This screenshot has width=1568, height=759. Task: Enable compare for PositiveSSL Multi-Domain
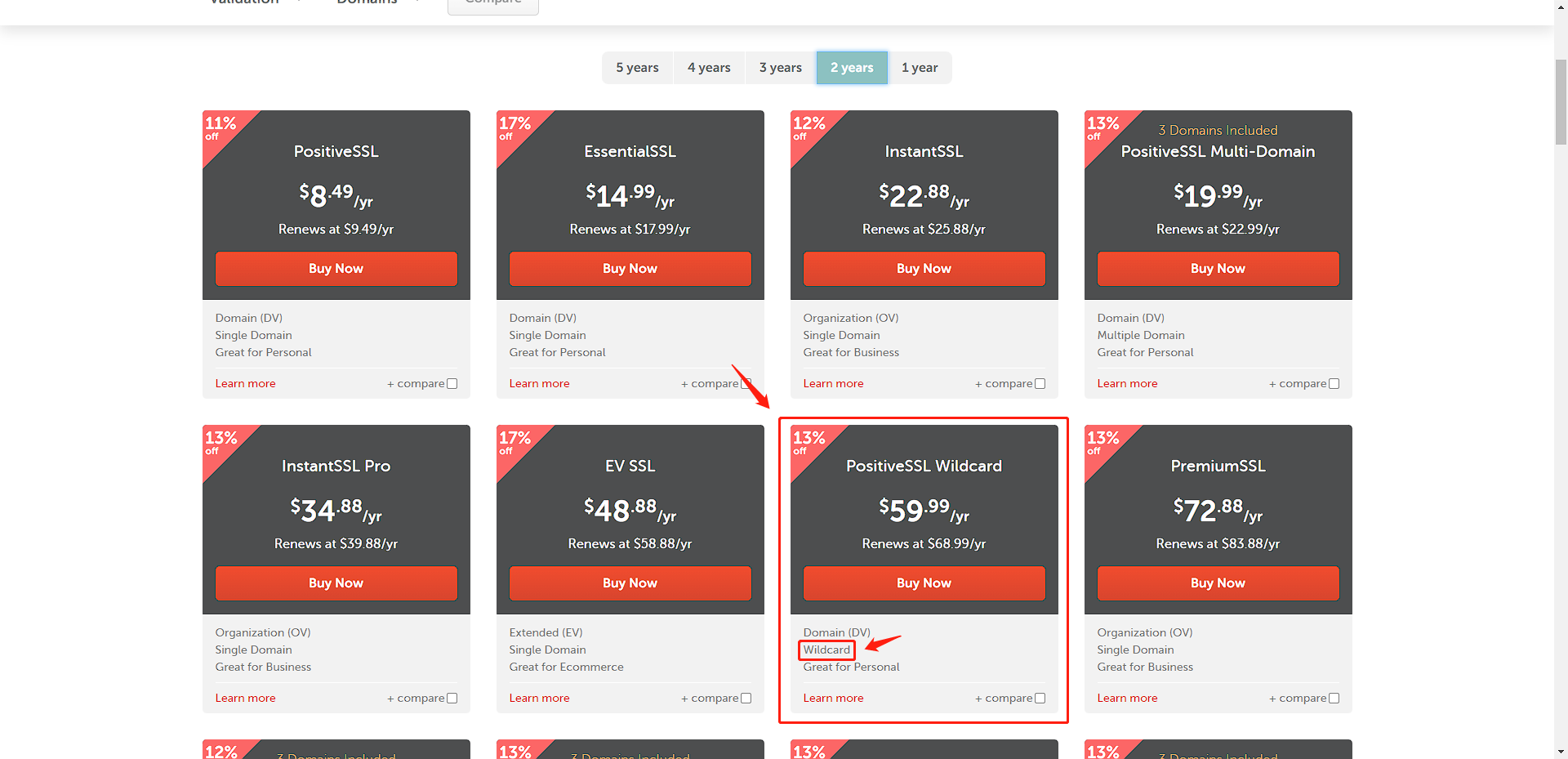click(1334, 384)
